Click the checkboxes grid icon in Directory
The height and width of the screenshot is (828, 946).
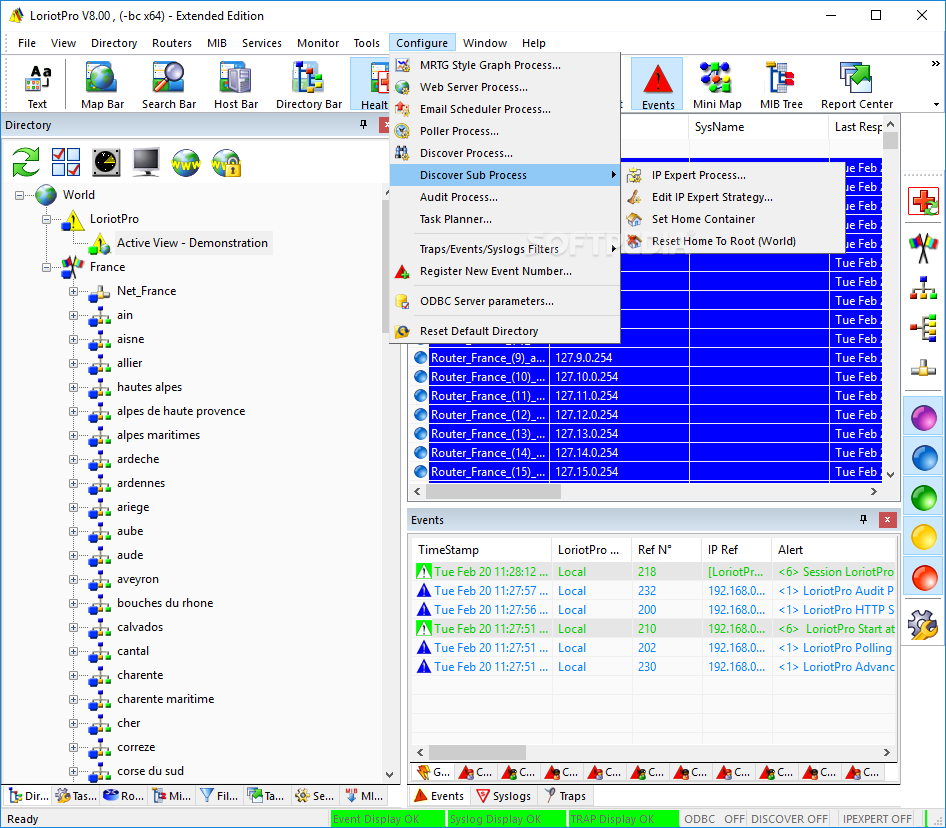[66, 162]
